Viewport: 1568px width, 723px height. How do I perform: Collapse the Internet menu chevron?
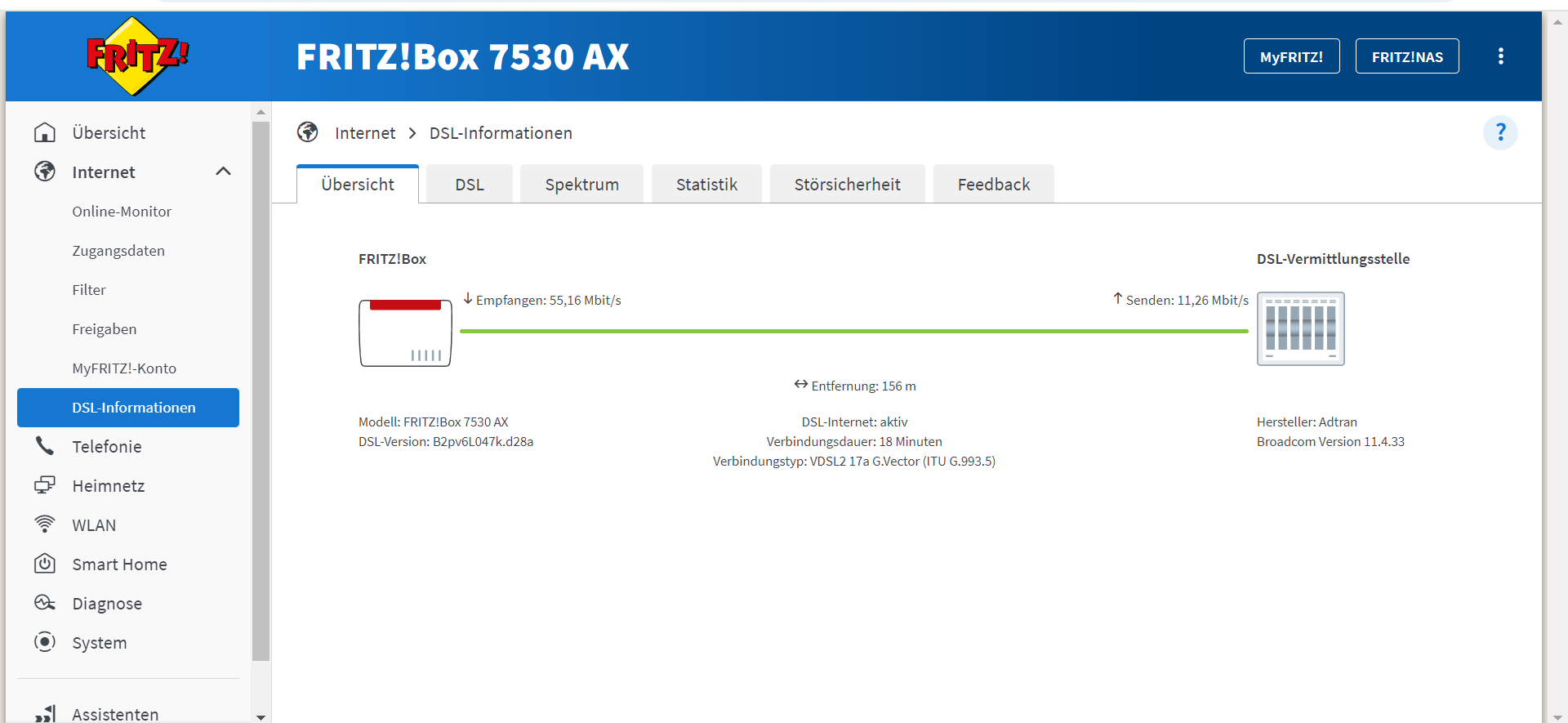pyautogui.click(x=223, y=172)
